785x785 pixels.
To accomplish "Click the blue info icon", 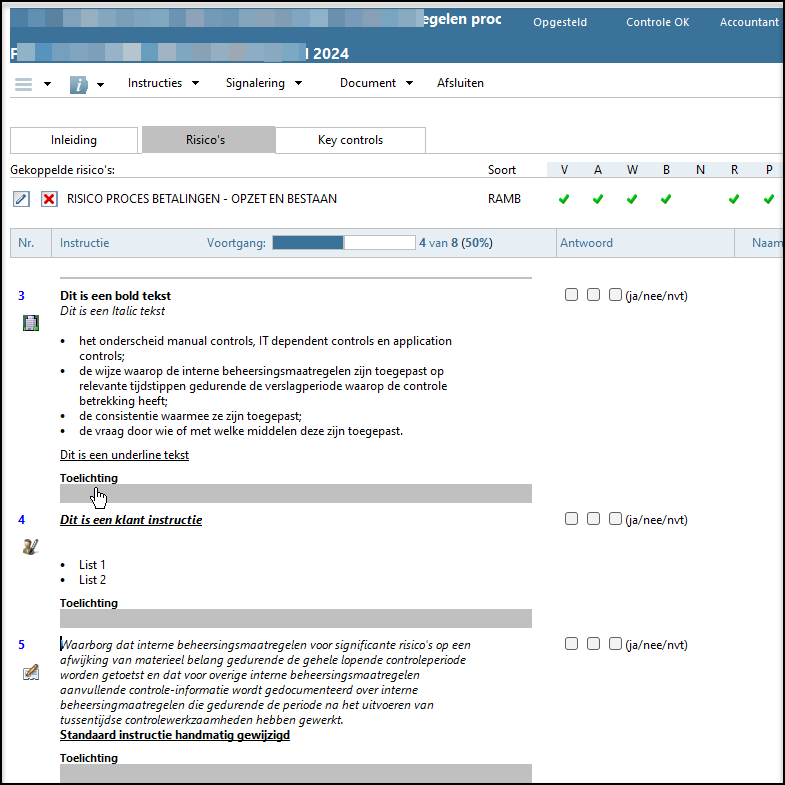I will click(x=79, y=85).
